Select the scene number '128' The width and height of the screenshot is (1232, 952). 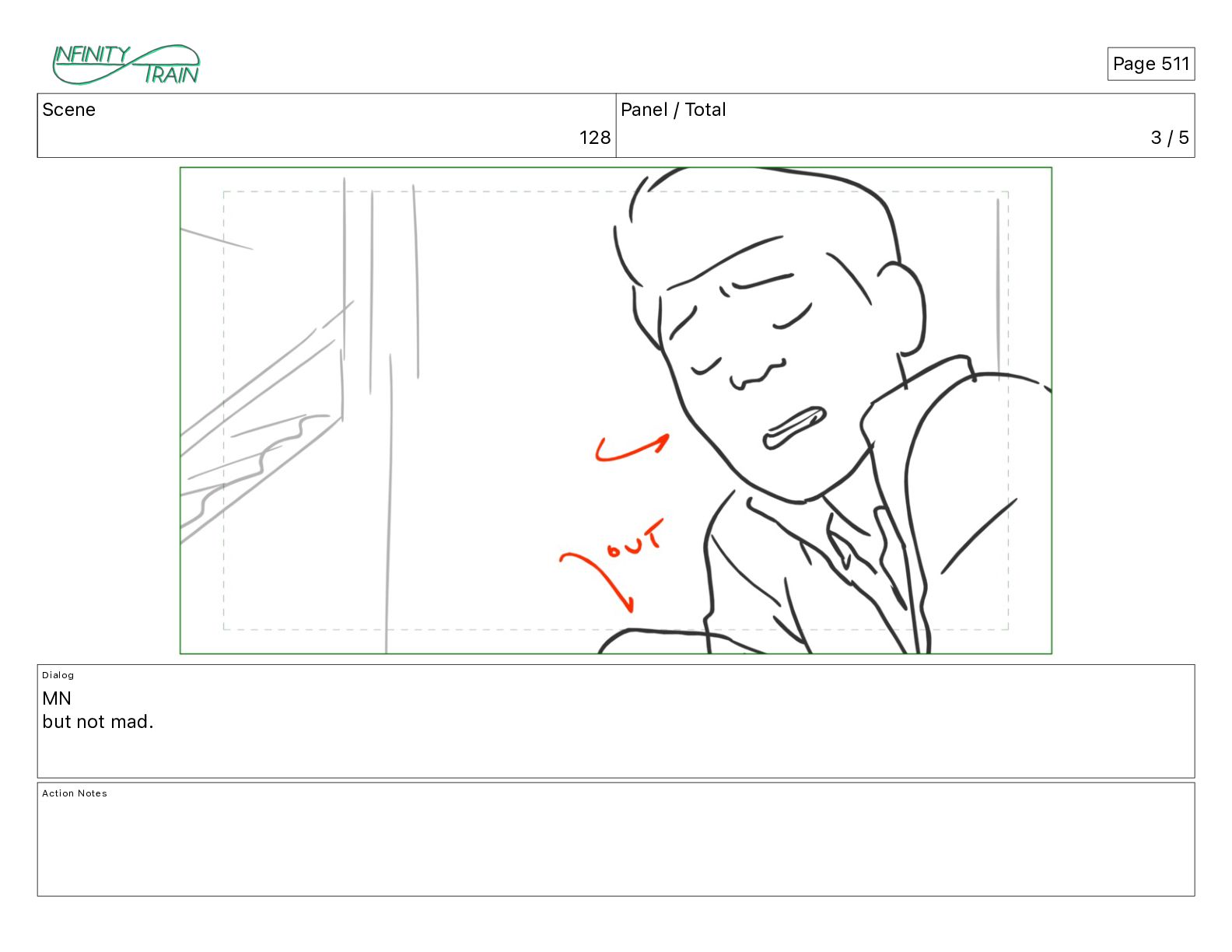tap(595, 138)
